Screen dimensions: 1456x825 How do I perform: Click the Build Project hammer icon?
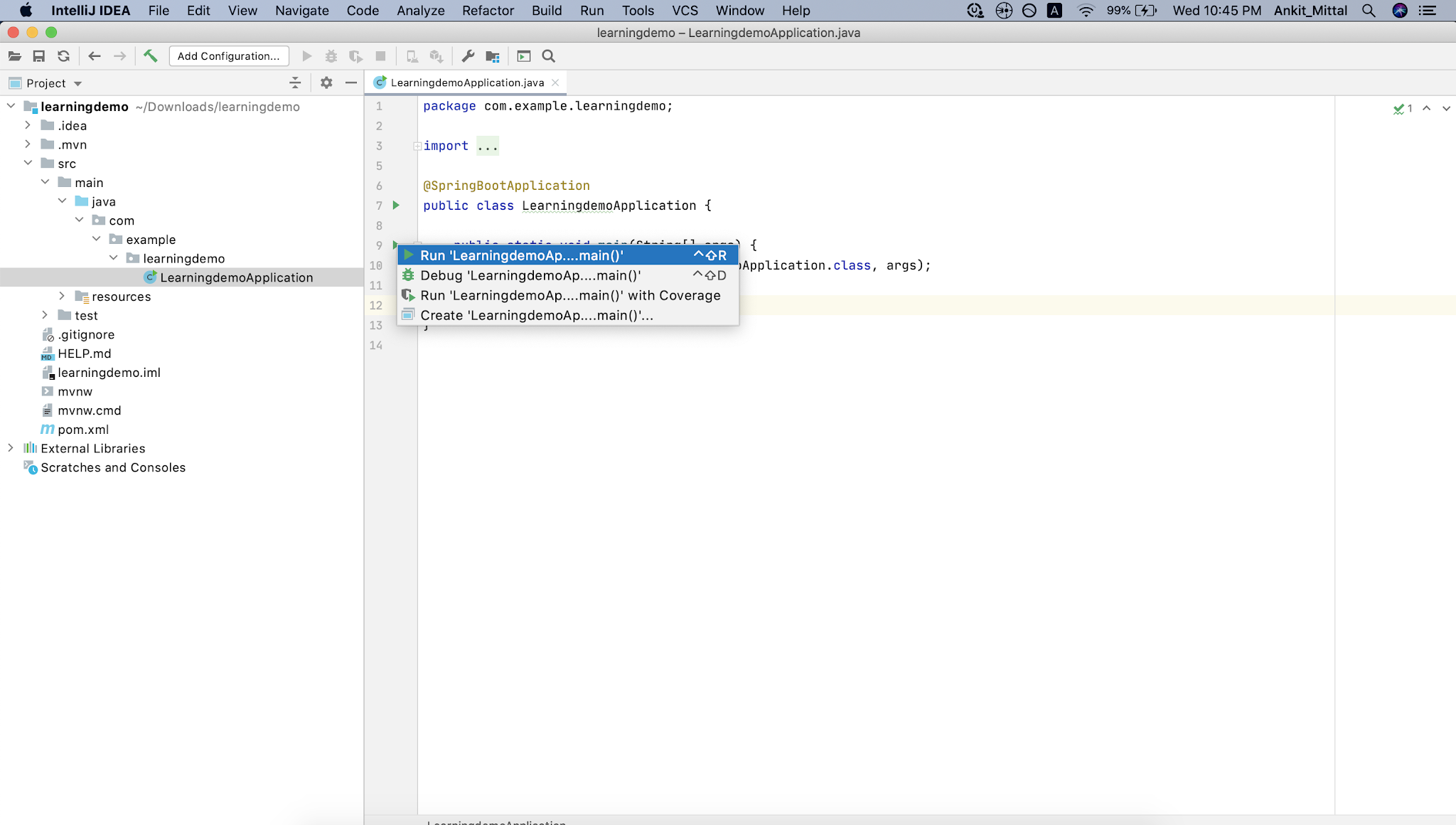coord(150,56)
